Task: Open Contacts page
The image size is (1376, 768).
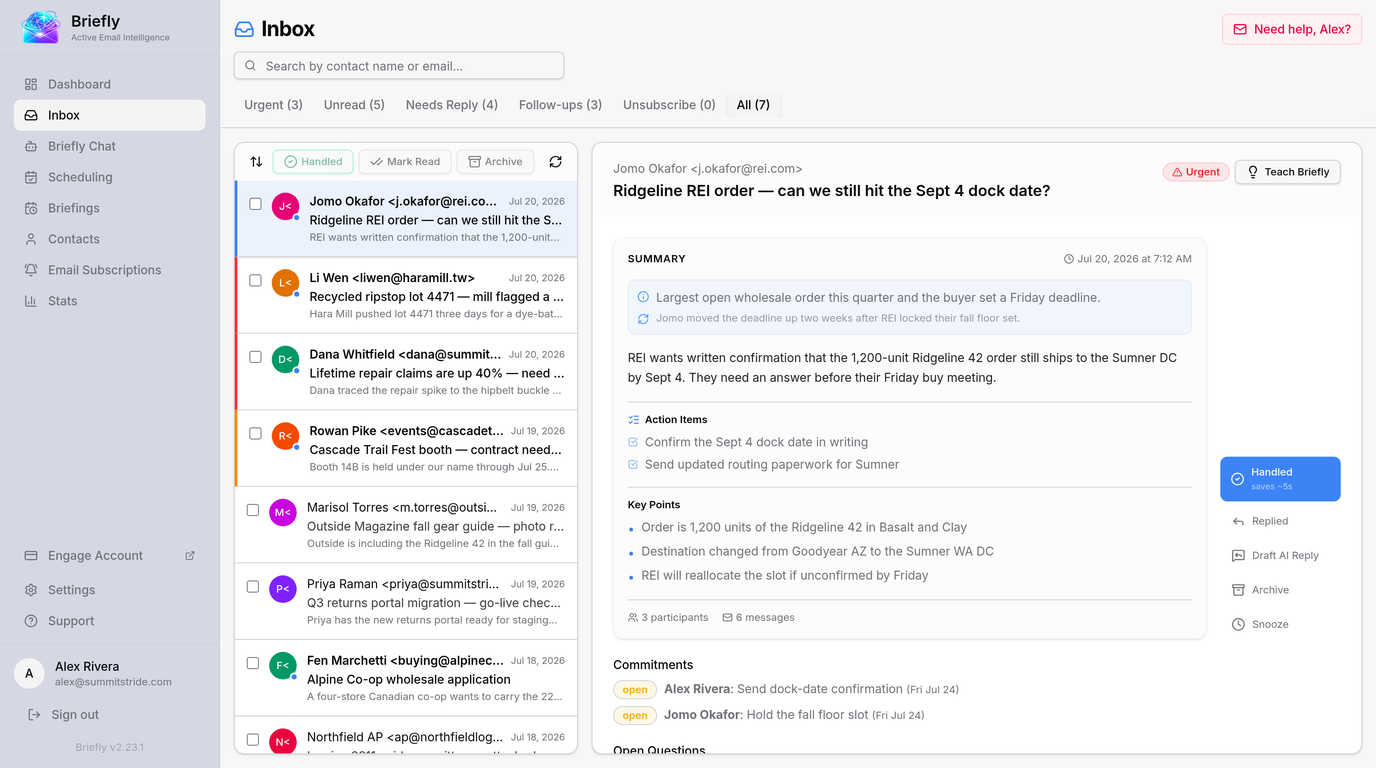Action: click(110, 239)
